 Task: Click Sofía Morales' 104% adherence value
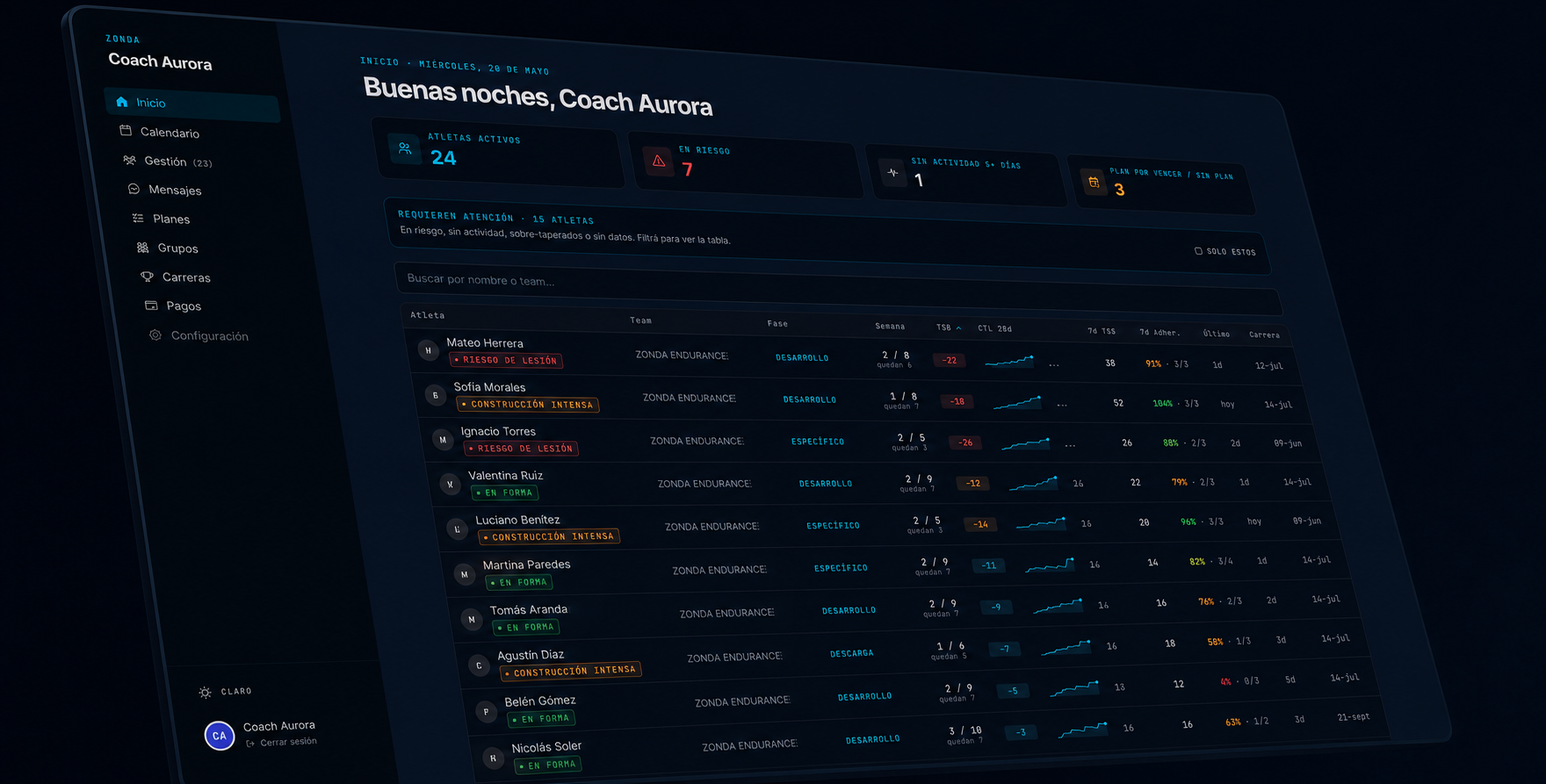1162,404
